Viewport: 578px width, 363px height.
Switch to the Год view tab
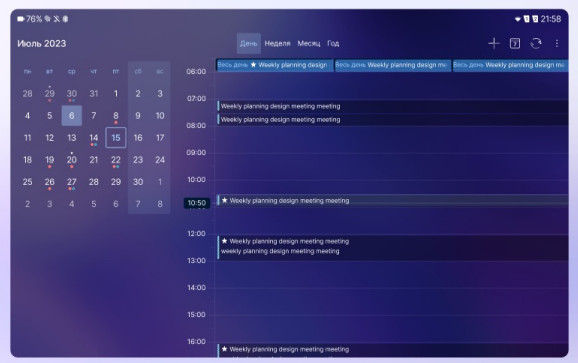333,43
